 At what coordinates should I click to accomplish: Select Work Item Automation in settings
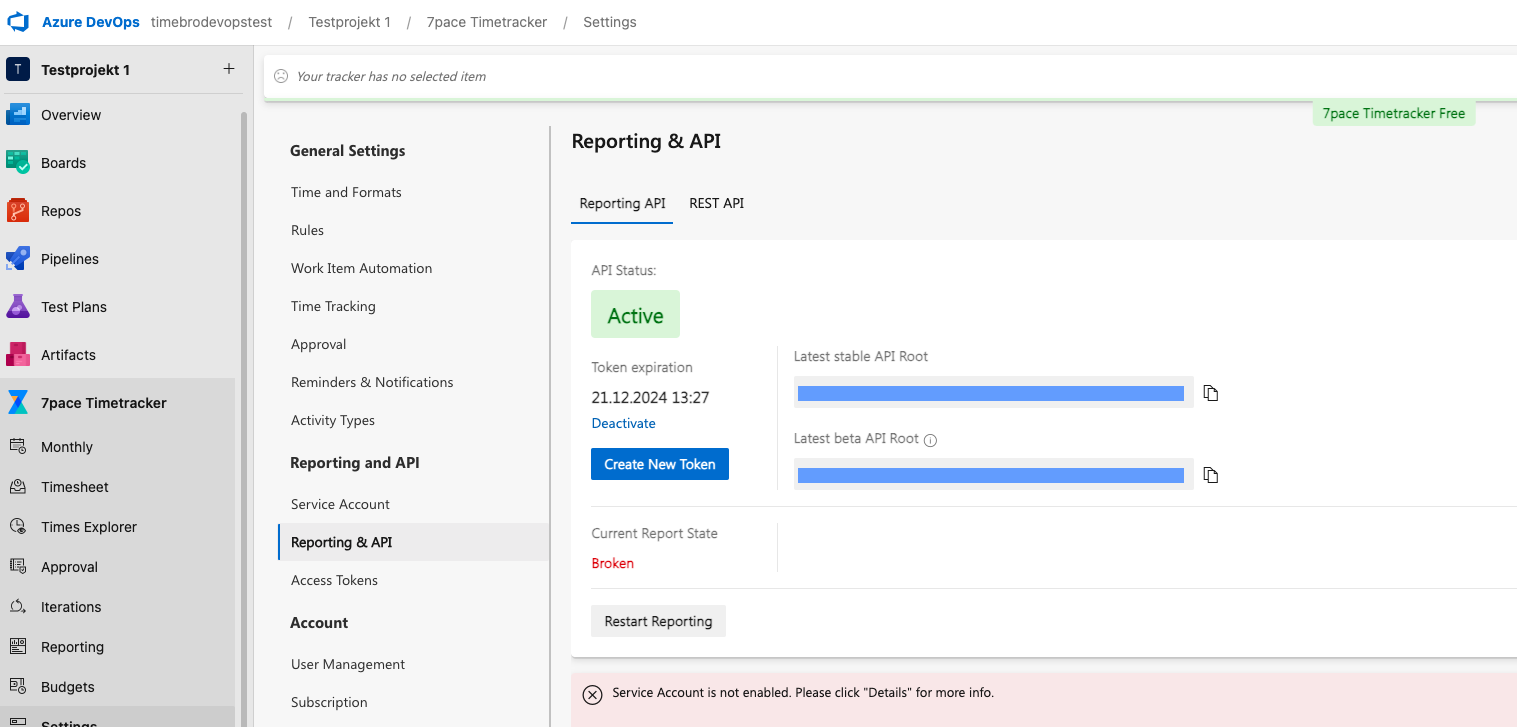(x=361, y=268)
